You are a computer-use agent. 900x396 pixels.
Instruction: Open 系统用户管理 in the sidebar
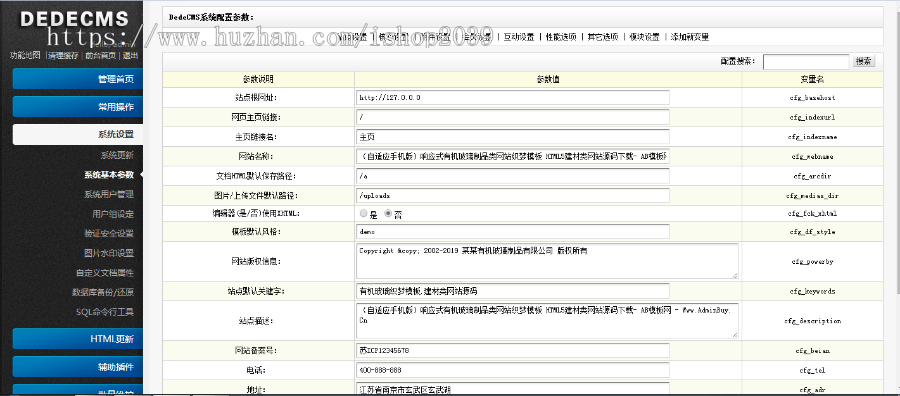(109, 195)
